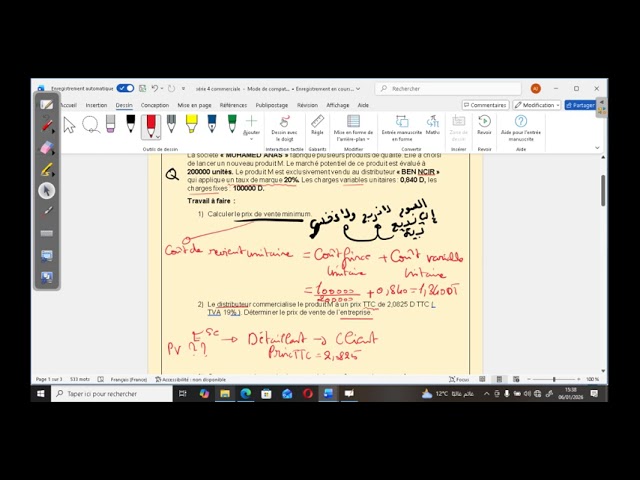The height and width of the screenshot is (480, 640).
Task: Open Windows Start menu
Action: pos(41,393)
